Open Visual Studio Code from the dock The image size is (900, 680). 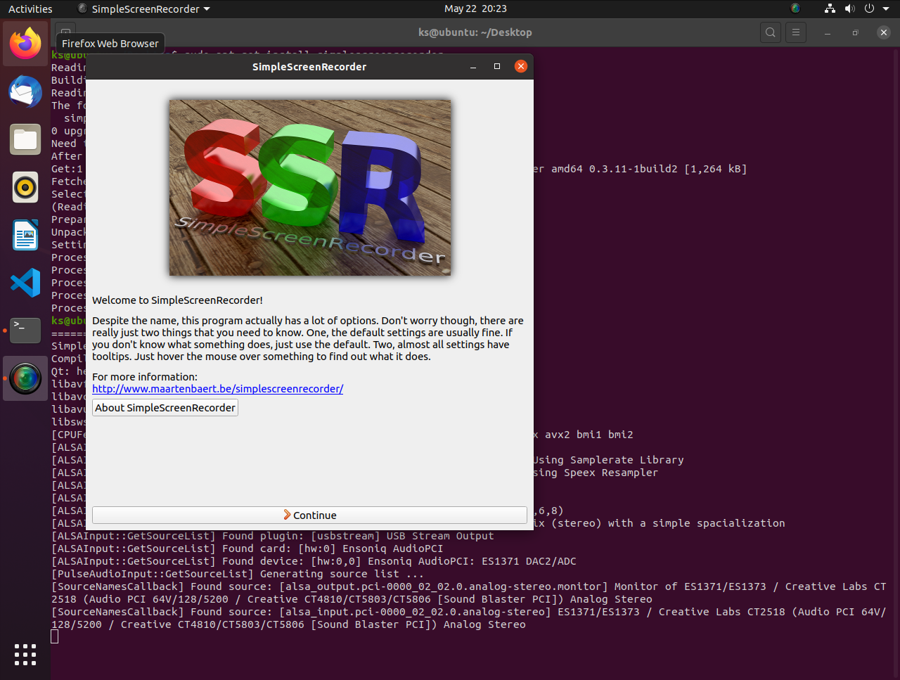click(25, 282)
